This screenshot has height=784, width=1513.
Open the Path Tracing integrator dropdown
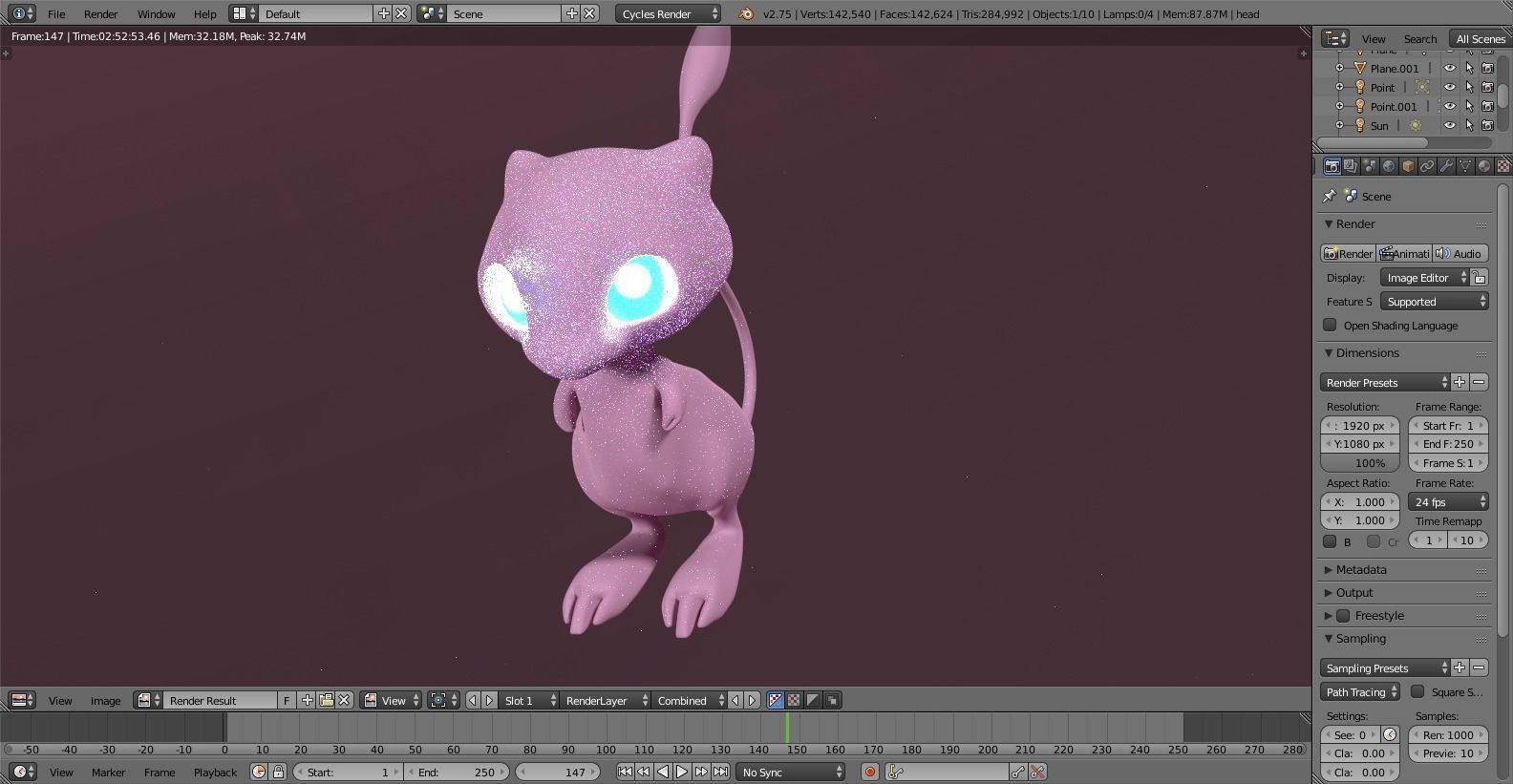[1361, 691]
